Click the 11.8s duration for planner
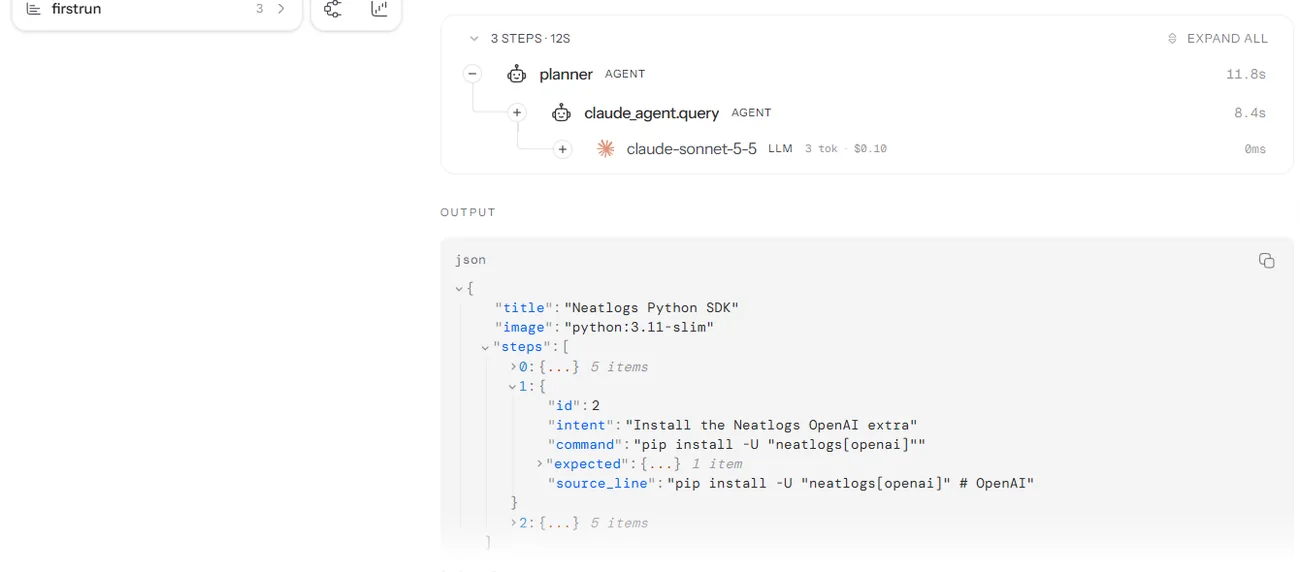 [x=1246, y=74]
